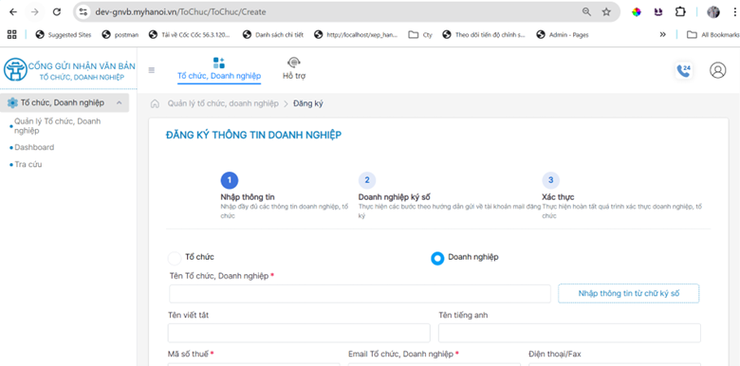Reload the page

tap(57, 12)
